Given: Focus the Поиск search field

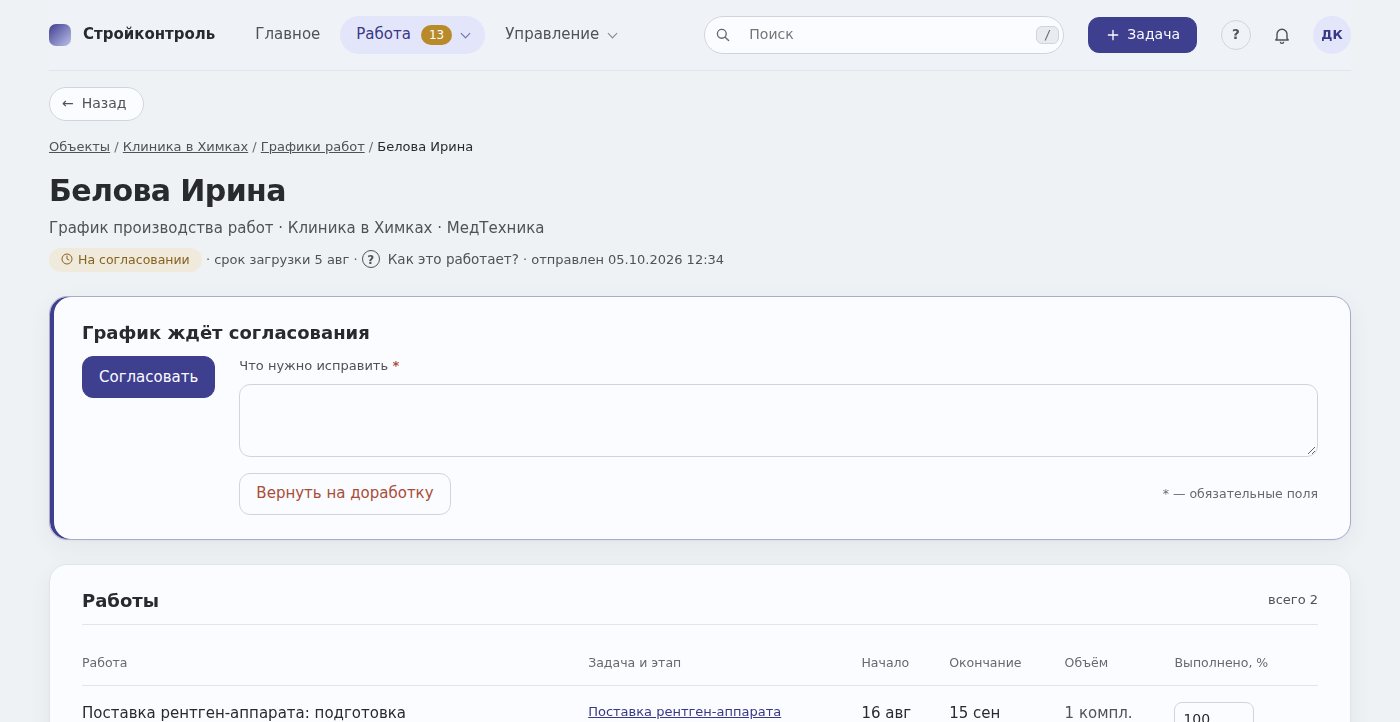Looking at the screenshot, I should [x=886, y=34].
